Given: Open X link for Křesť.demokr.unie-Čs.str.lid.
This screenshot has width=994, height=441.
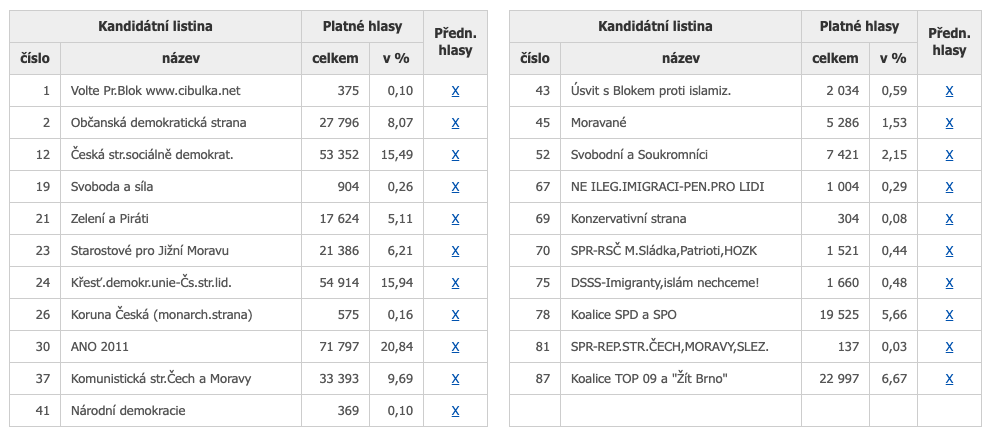Looking at the screenshot, I should pyautogui.click(x=455, y=283).
